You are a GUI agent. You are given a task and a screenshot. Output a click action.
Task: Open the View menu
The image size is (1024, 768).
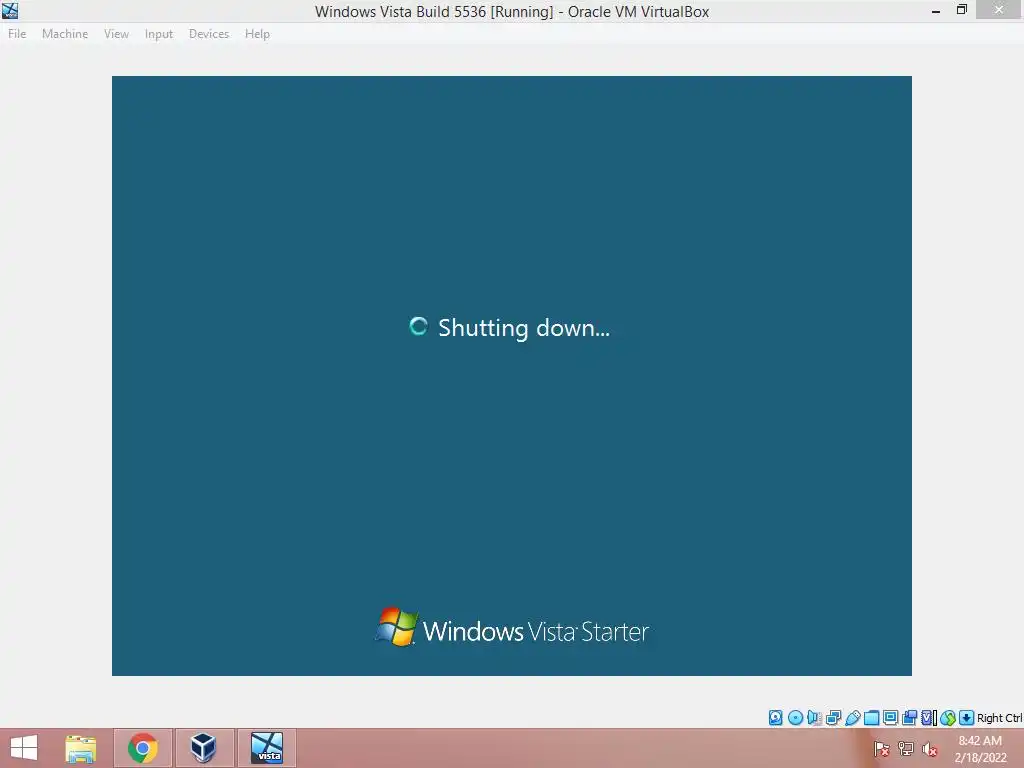[x=116, y=34]
